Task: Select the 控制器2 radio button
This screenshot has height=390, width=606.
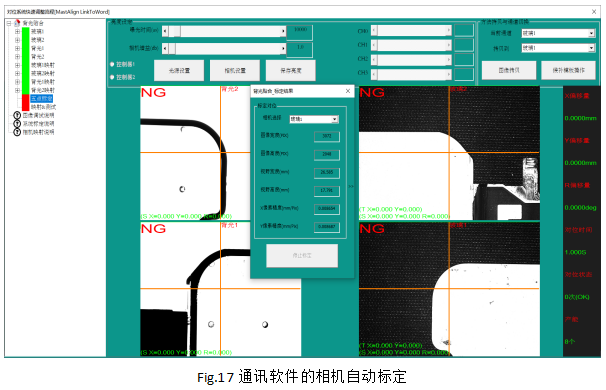Action: [112, 77]
